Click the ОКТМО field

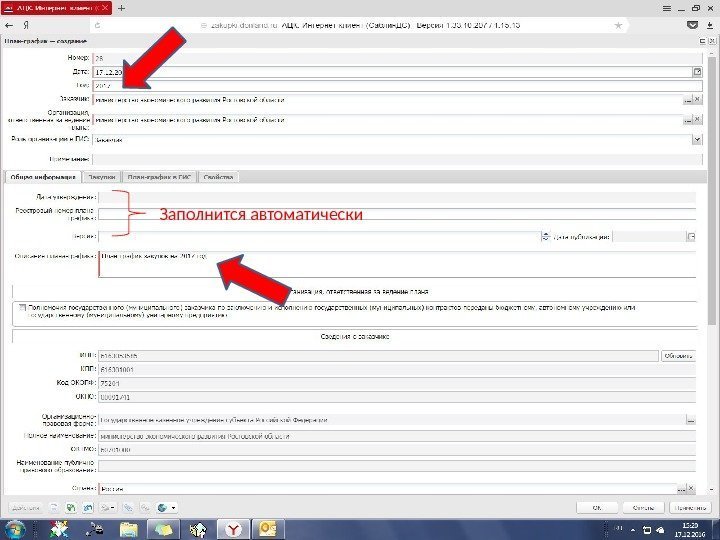tap(397, 450)
